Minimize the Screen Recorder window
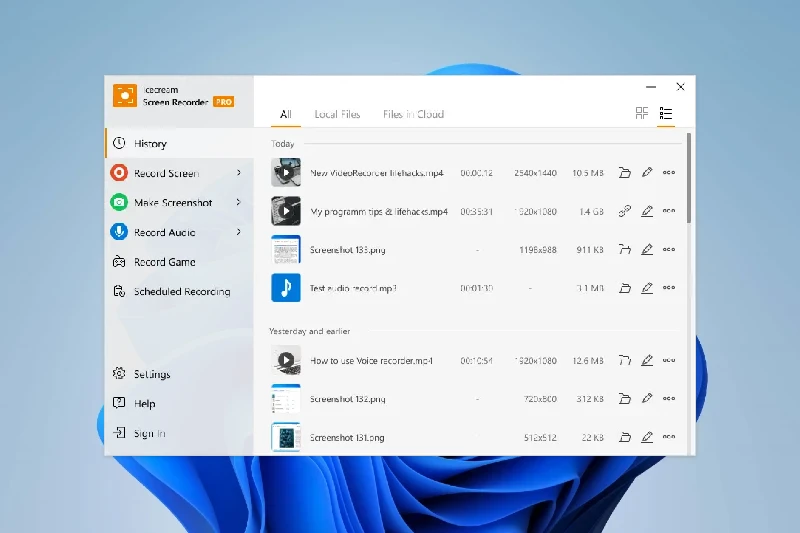Screen dimensions: 800x533 coord(651,87)
